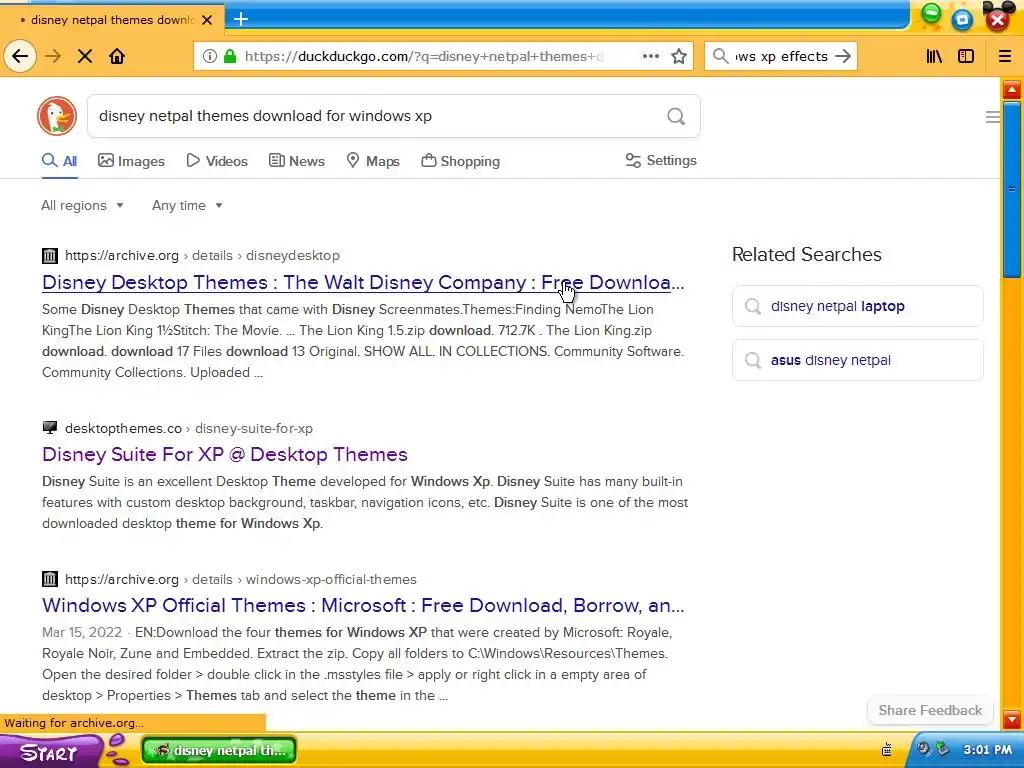Select the All results tab
The width and height of the screenshot is (1024, 768).
coord(59,161)
